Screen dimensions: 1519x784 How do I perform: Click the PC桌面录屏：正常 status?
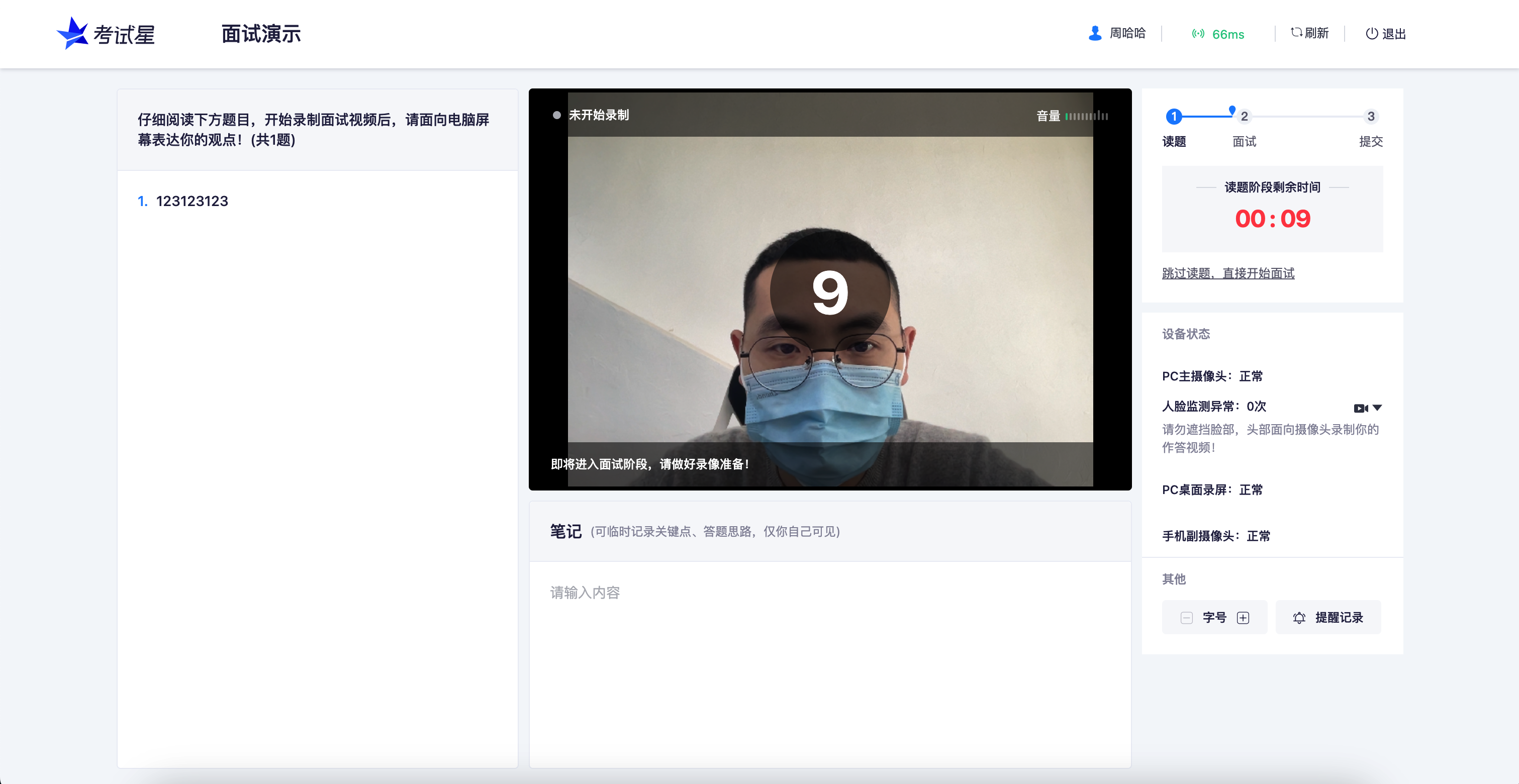tap(1212, 490)
